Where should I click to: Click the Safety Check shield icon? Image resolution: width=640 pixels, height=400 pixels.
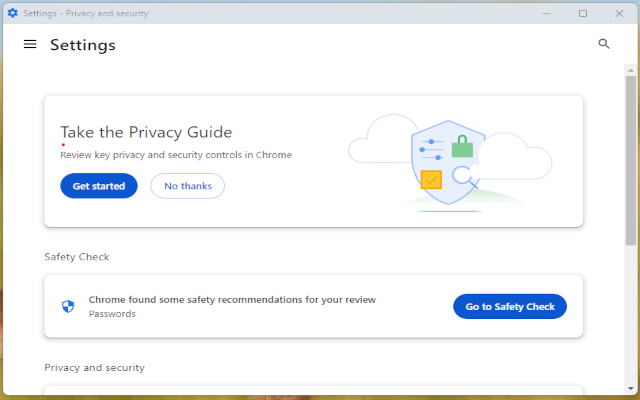tap(68, 306)
